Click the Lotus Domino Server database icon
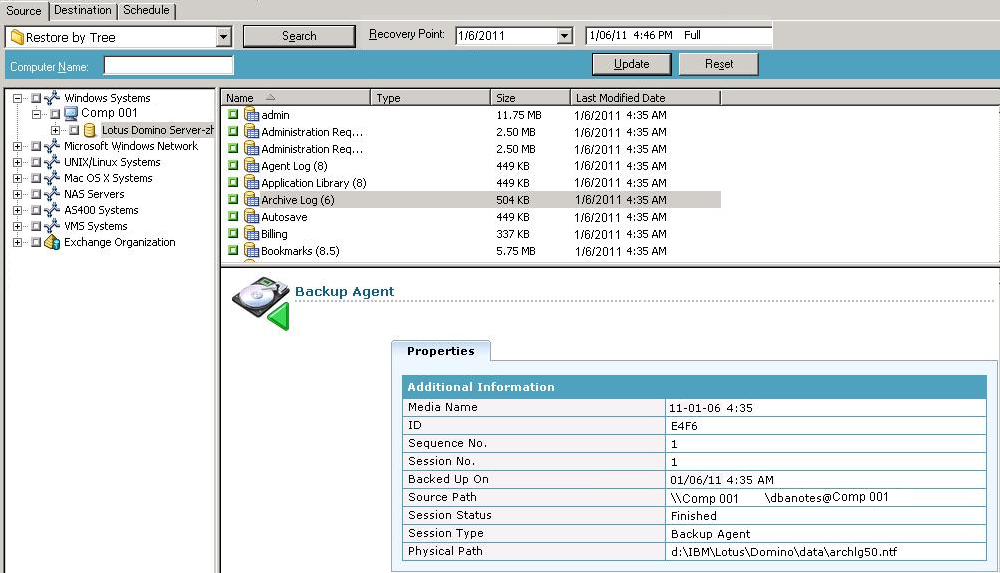The image size is (1000, 573). click(90, 130)
